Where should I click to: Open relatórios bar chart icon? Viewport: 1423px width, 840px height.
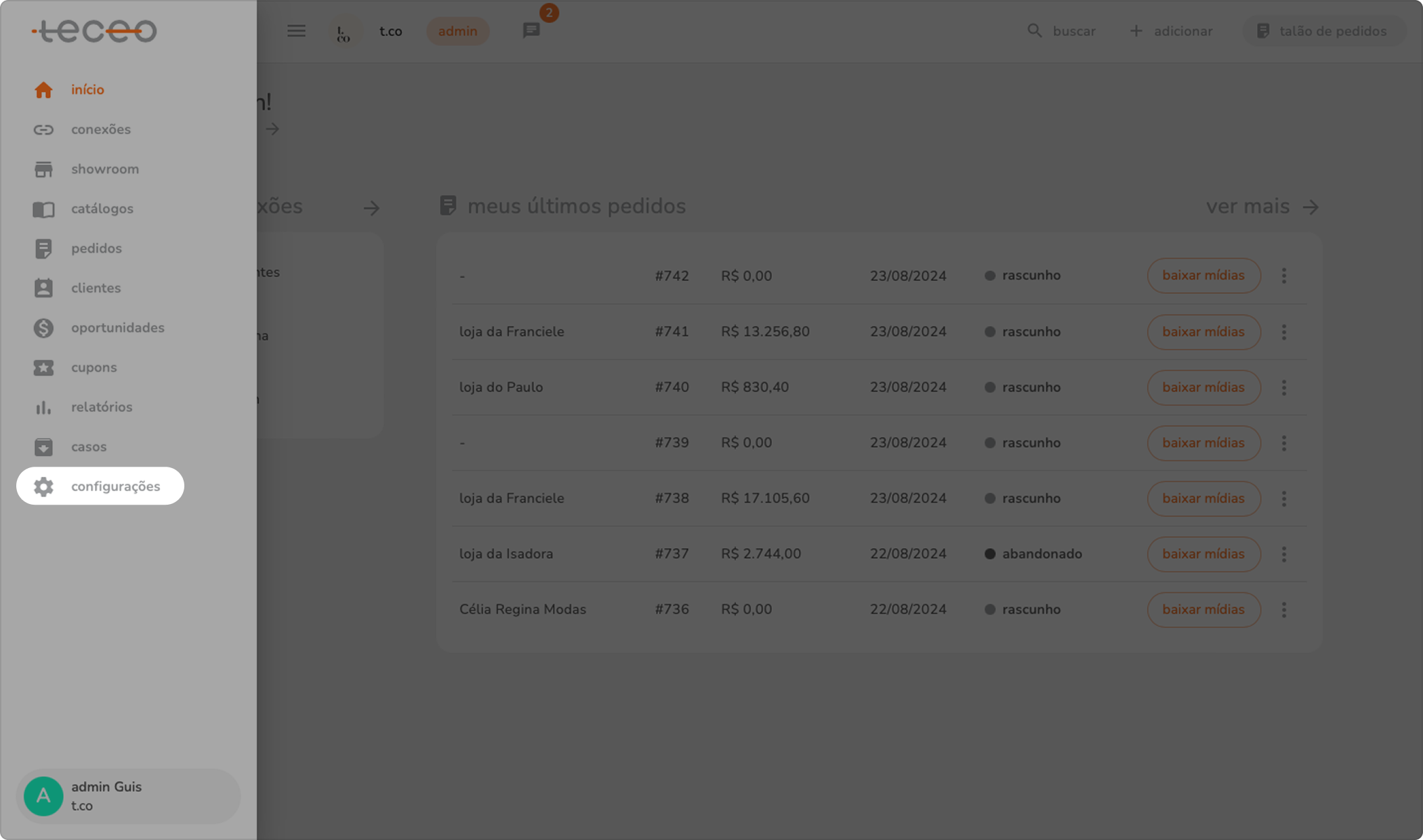[43, 407]
